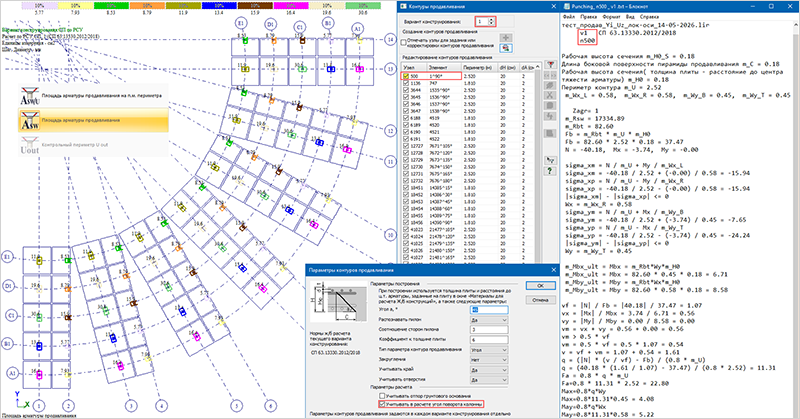Screen dimensions: 800x419
Task: Click the OK button in parameters dialog
Action: [540, 286]
